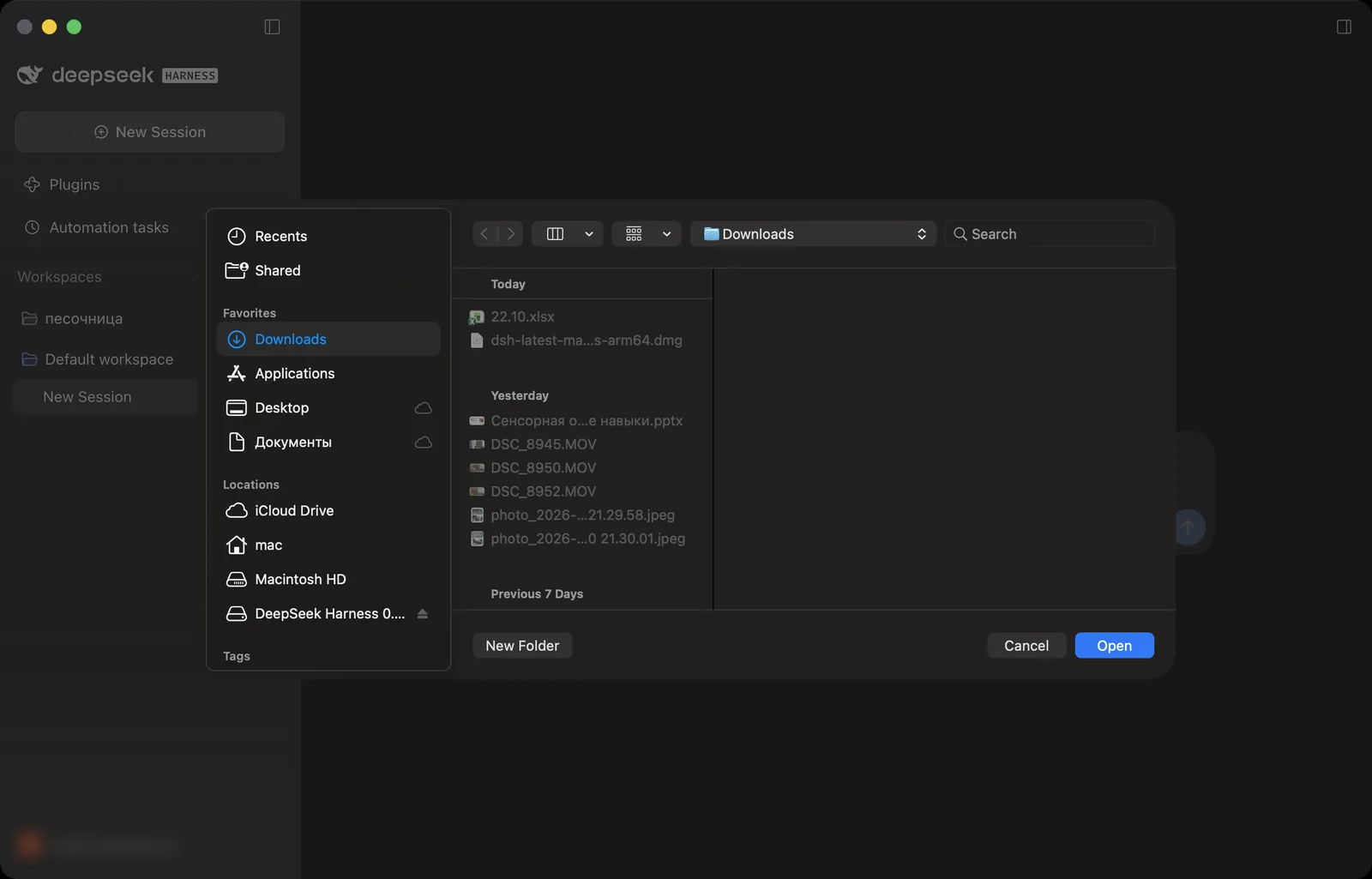Open Automation tasks in the sidebar

tap(97, 227)
